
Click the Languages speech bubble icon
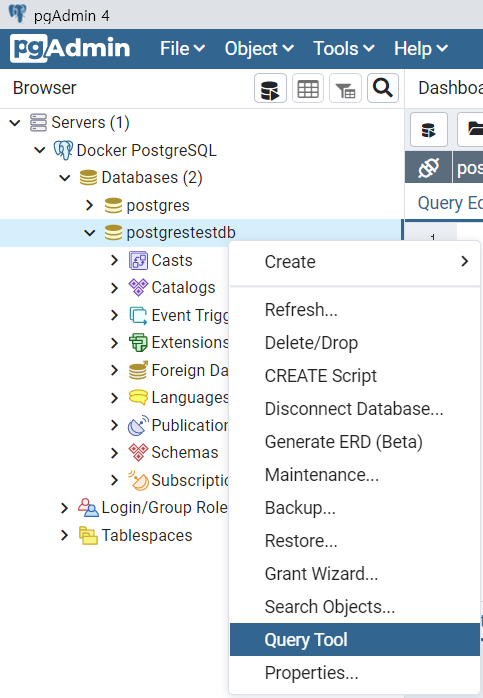[138, 398]
